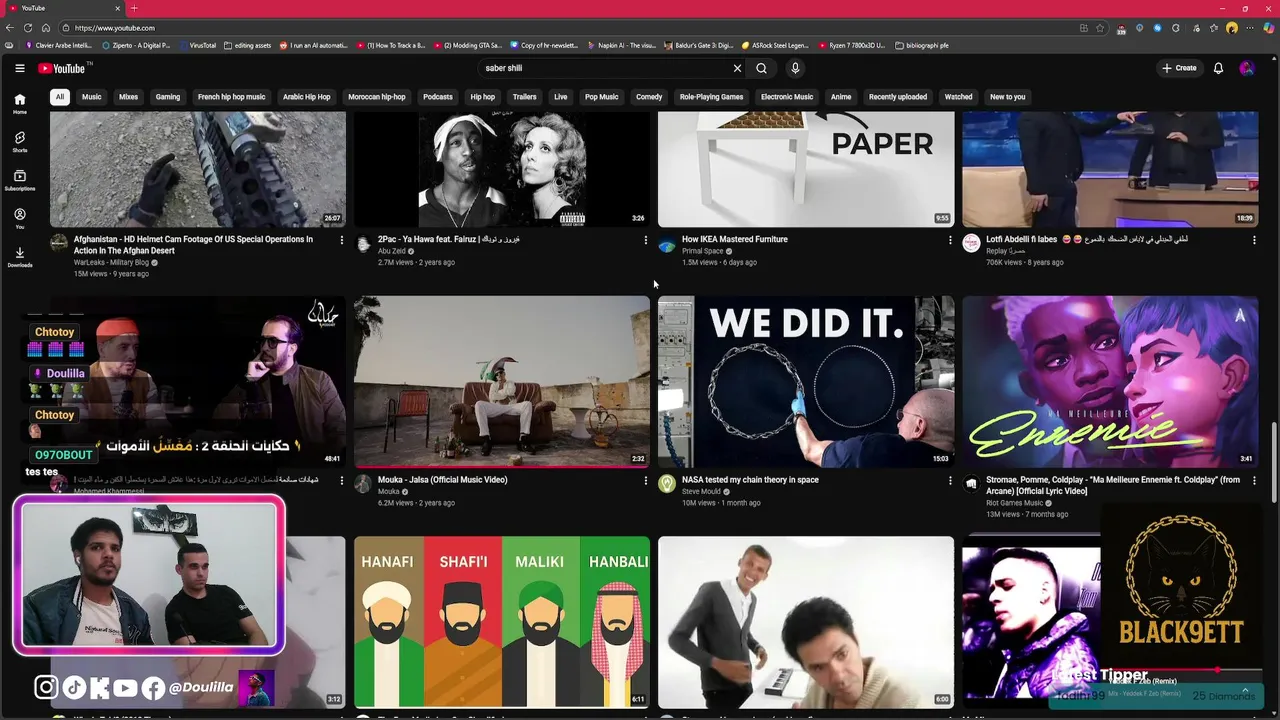This screenshot has width=1280, height=720.
Task: Toggle the Watched filter chip
Action: [x=958, y=97]
